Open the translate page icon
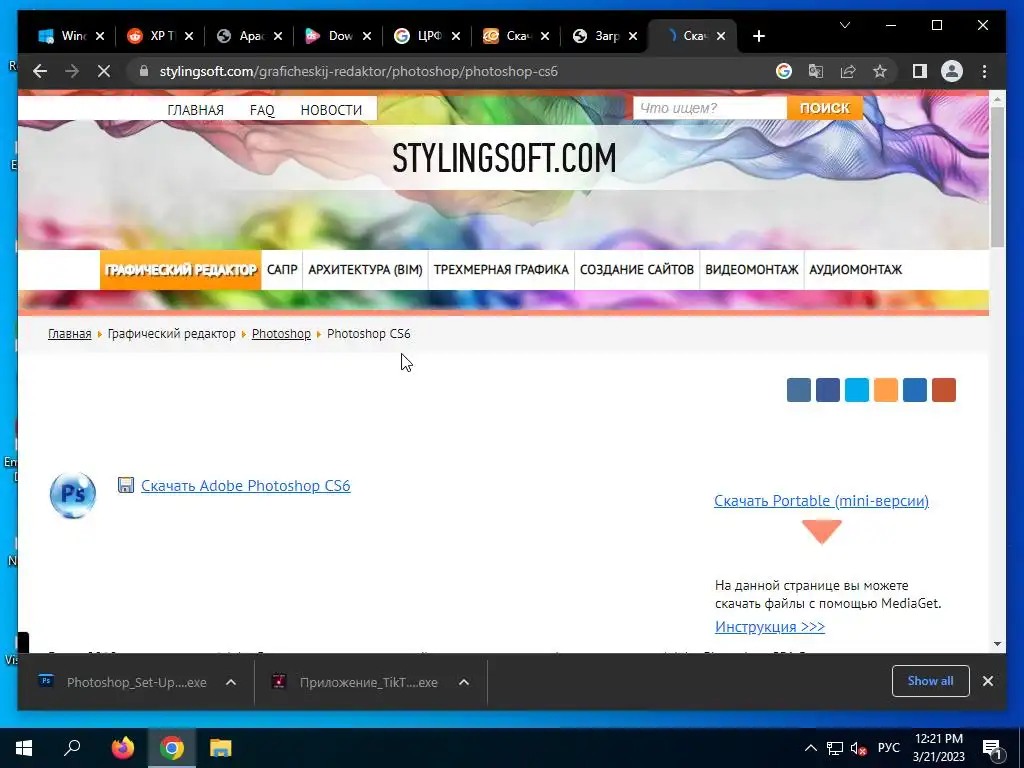1024x768 pixels. point(816,71)
